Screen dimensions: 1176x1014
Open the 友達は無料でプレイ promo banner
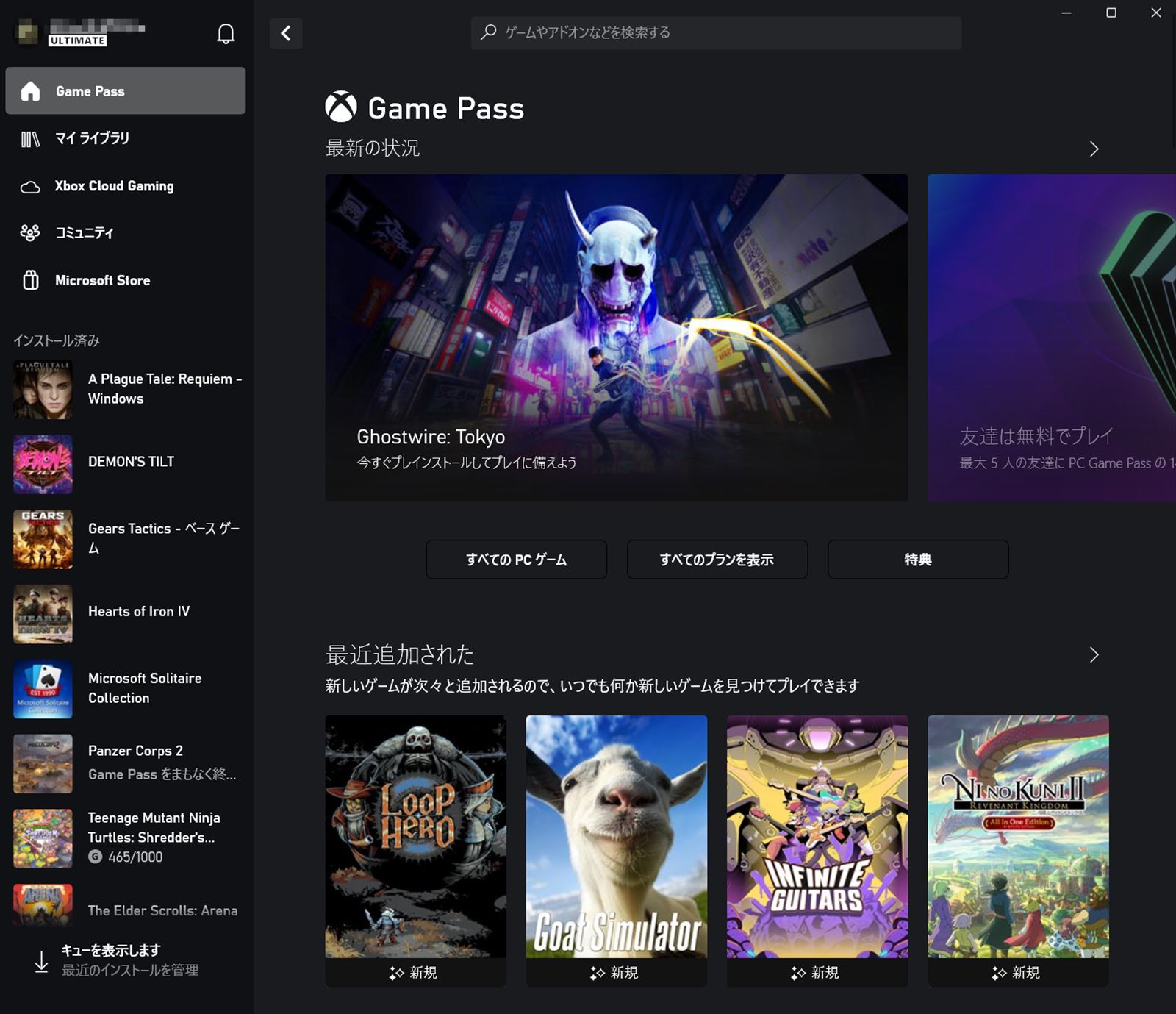tap(1052, 338)
